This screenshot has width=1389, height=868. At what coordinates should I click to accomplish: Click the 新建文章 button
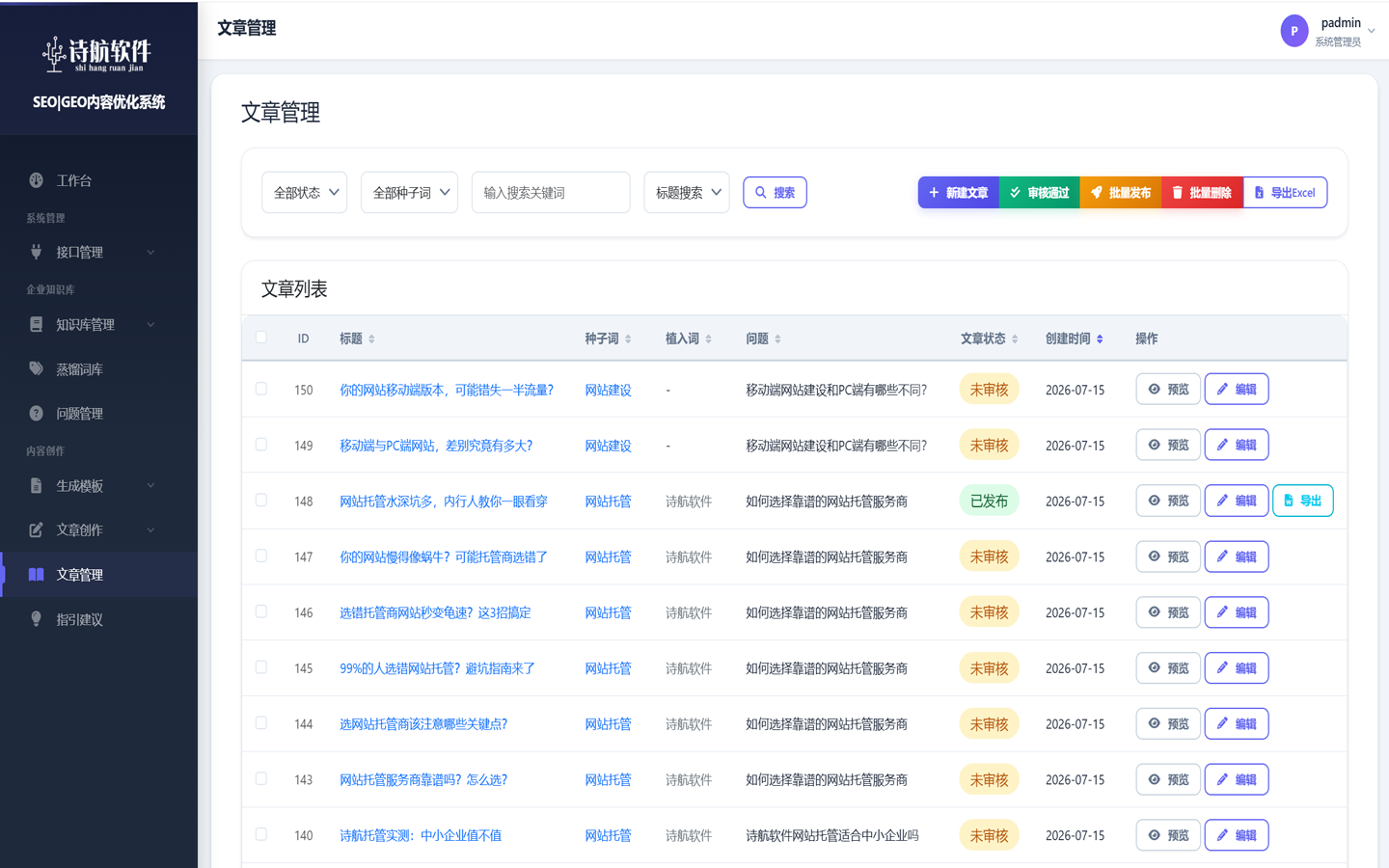[x=958, y=193]
